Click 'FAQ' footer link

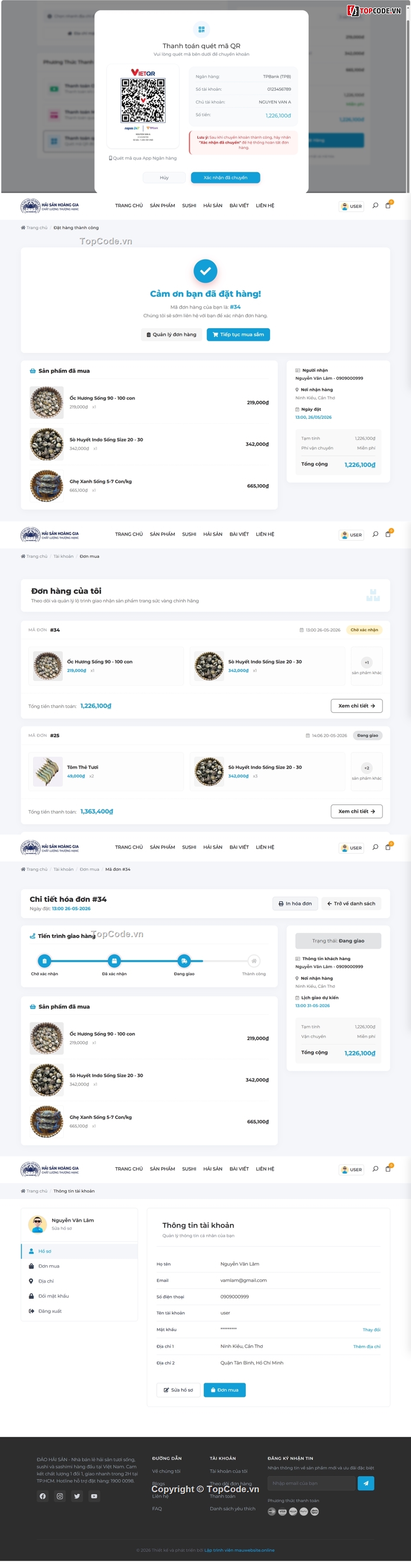pos(157,1509)
